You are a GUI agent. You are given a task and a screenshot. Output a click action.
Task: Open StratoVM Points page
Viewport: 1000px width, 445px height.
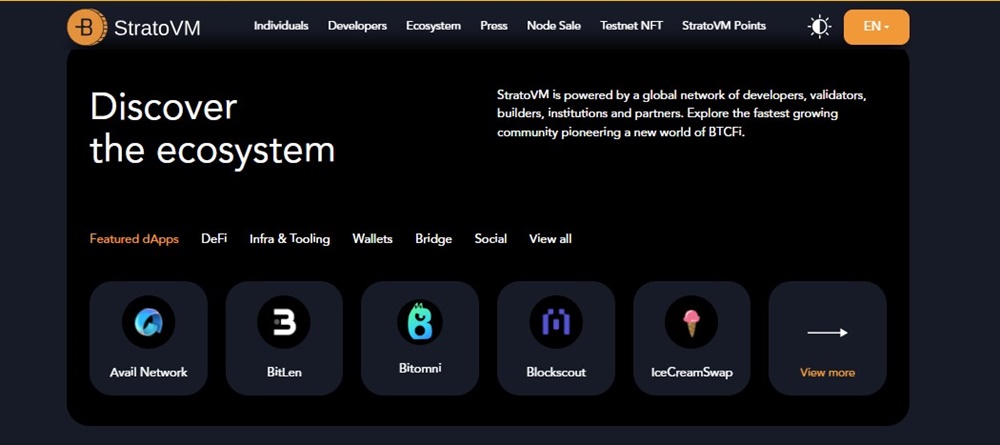[724, 26]
